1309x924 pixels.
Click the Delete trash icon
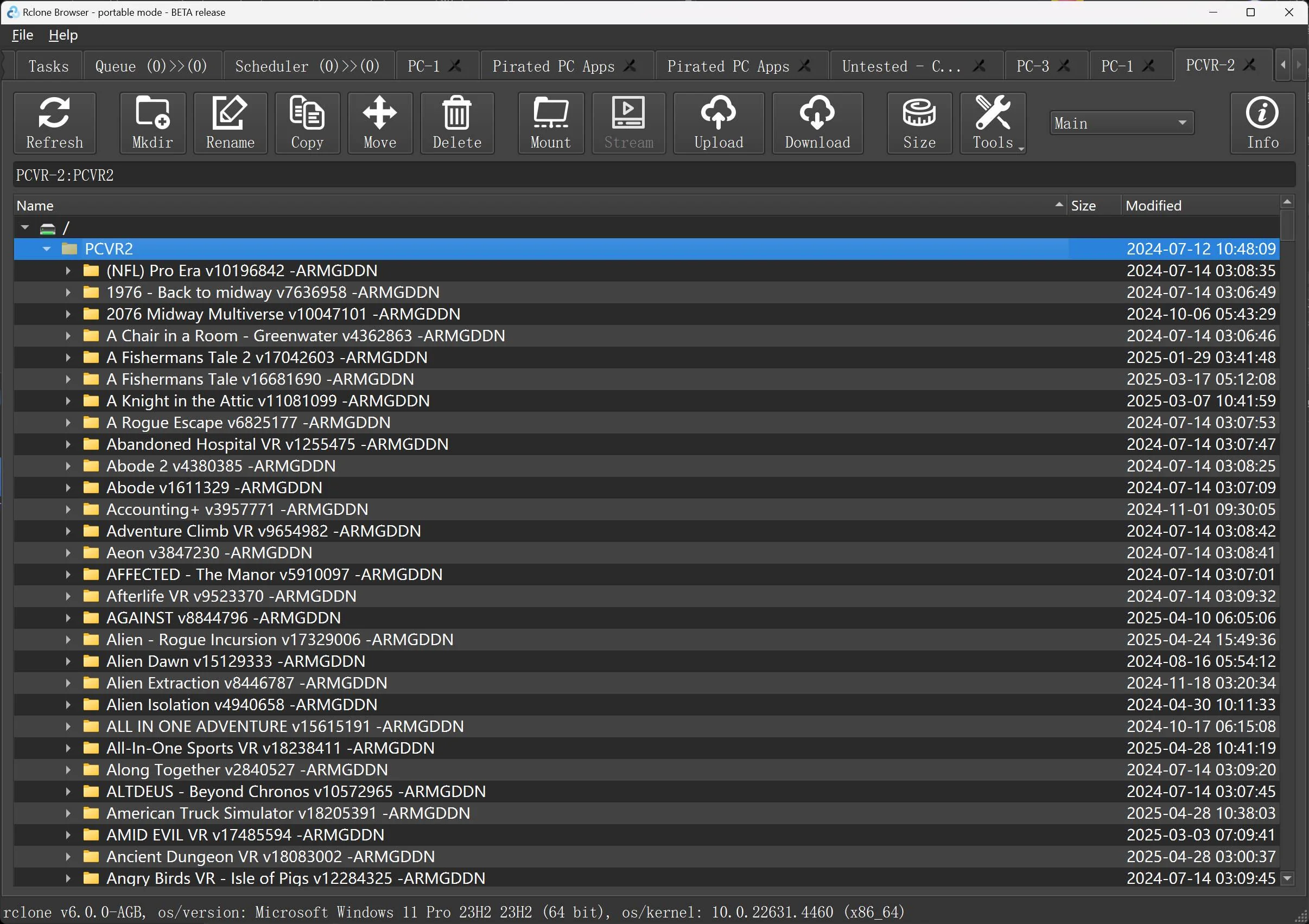coord(456,123)
